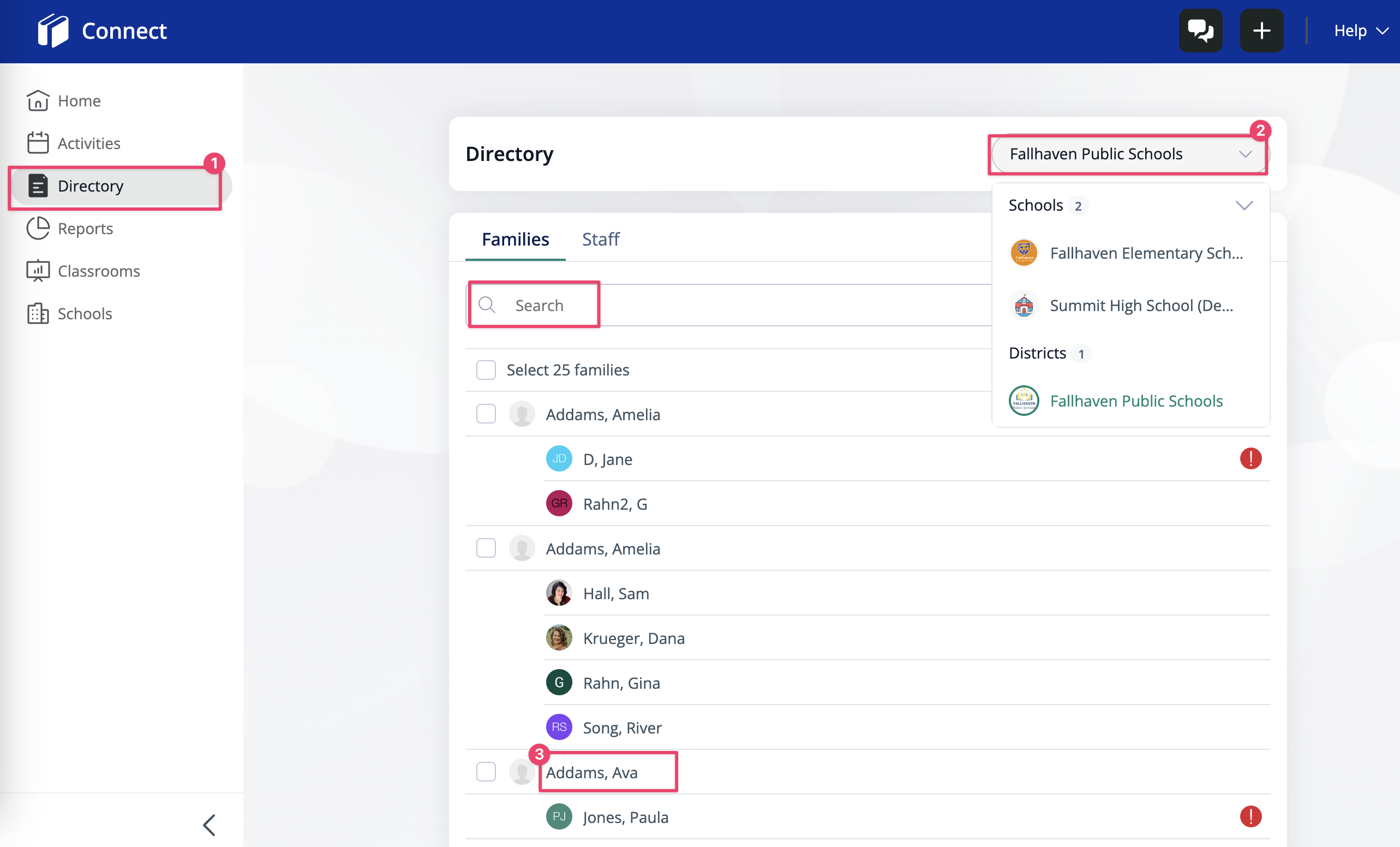The width and height of the screenshot is (1400, 847).
Task: Click the Directory document icon
Action: [38, 186]
